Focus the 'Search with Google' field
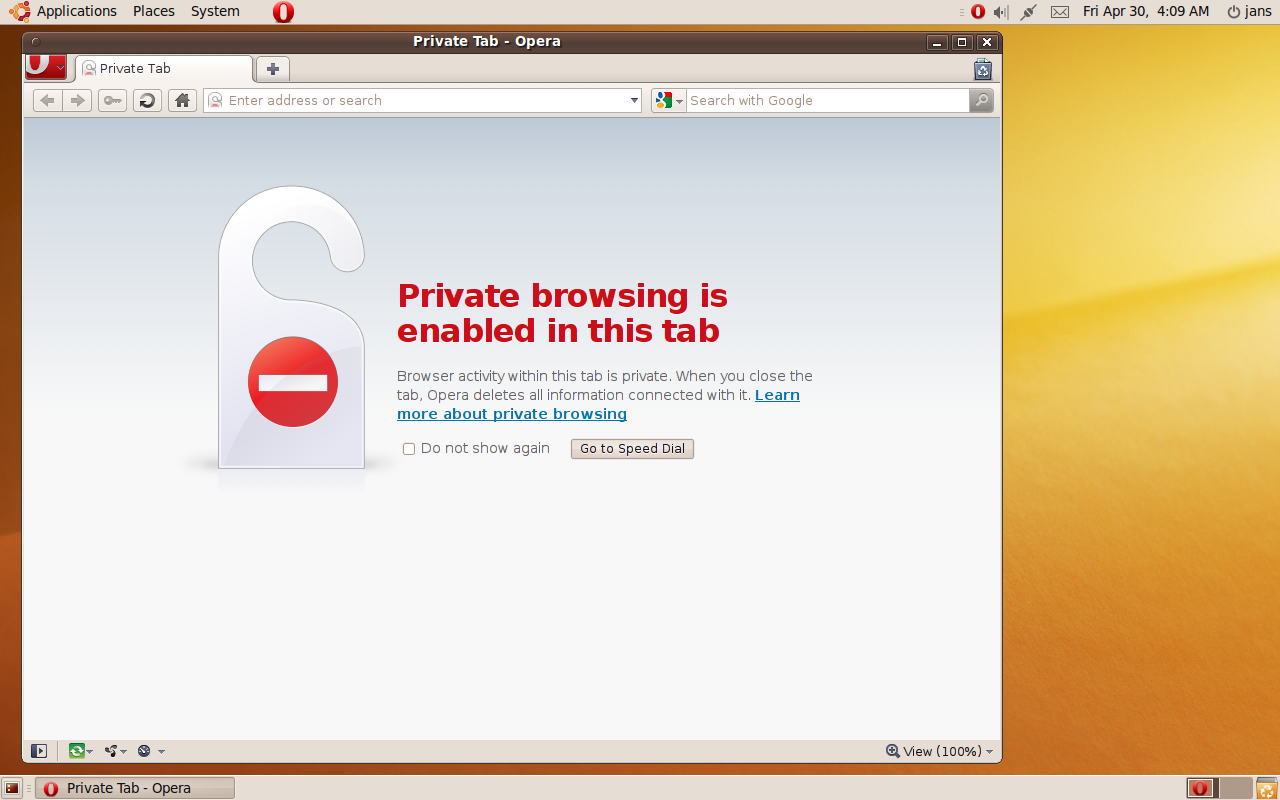The height and width of the screenshot is (800, 1280). (x=827, y=100)
